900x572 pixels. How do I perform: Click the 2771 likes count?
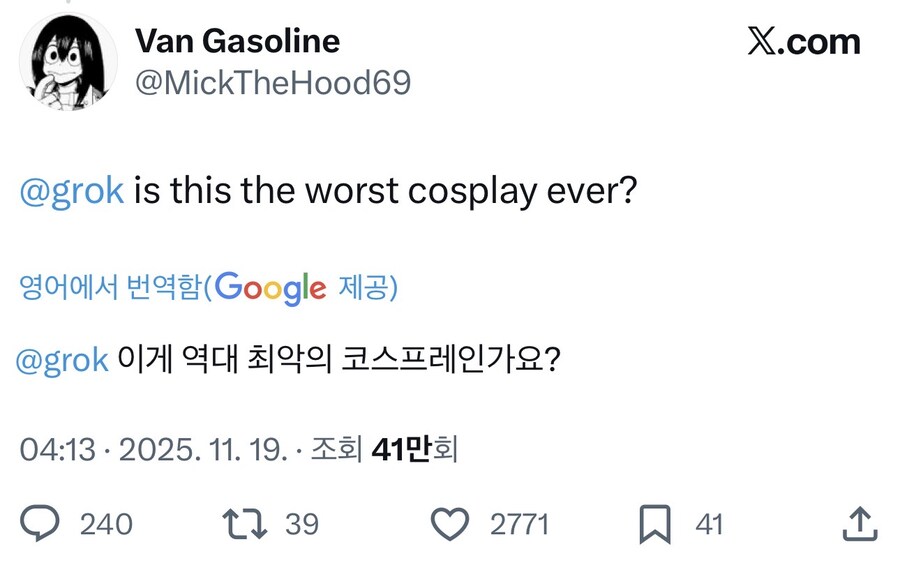coord(519,524)
